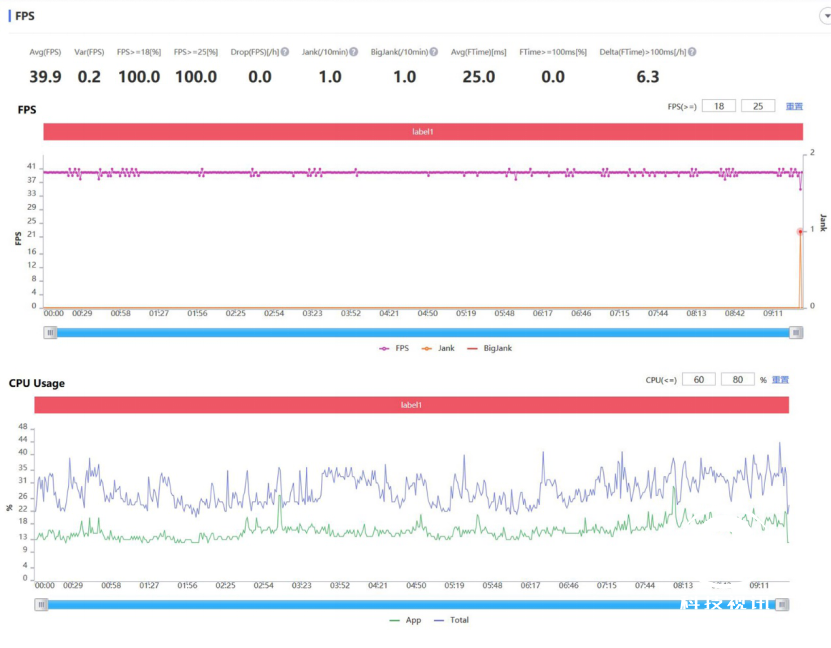
Task: Toggle the Total series in the CPU legend
Action: [x=452, y=620]
